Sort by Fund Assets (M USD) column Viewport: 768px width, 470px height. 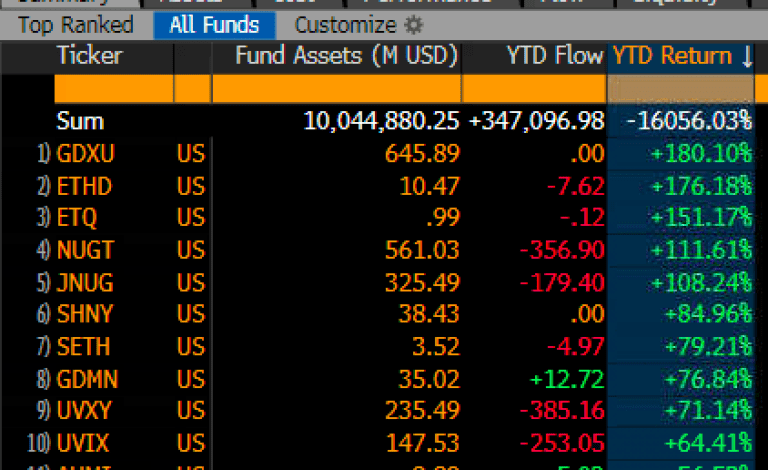[x=346, y=57]
